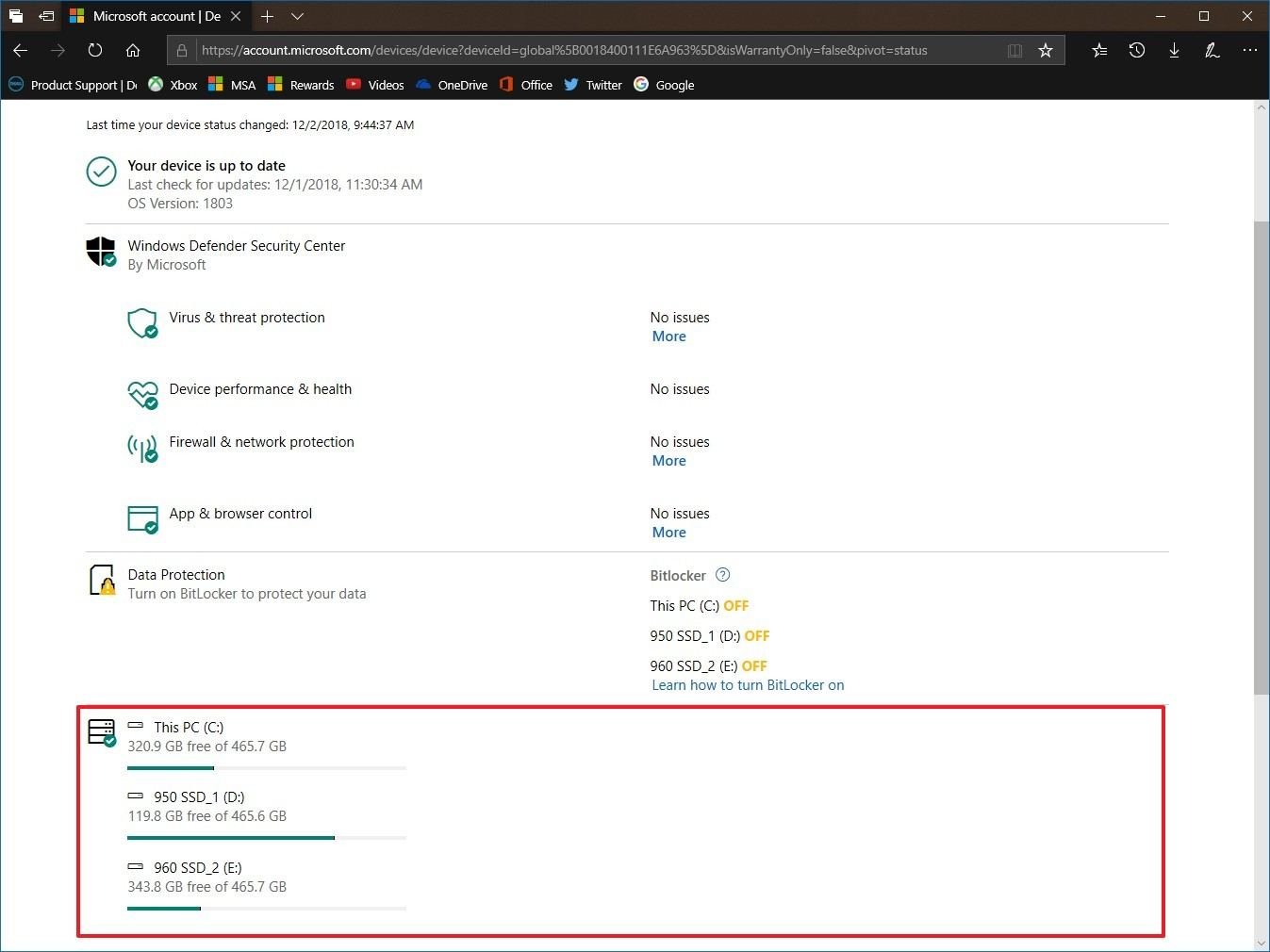
Task: Click the 950 SSD_1 (D:) storage bar
Action: (267, 837)
